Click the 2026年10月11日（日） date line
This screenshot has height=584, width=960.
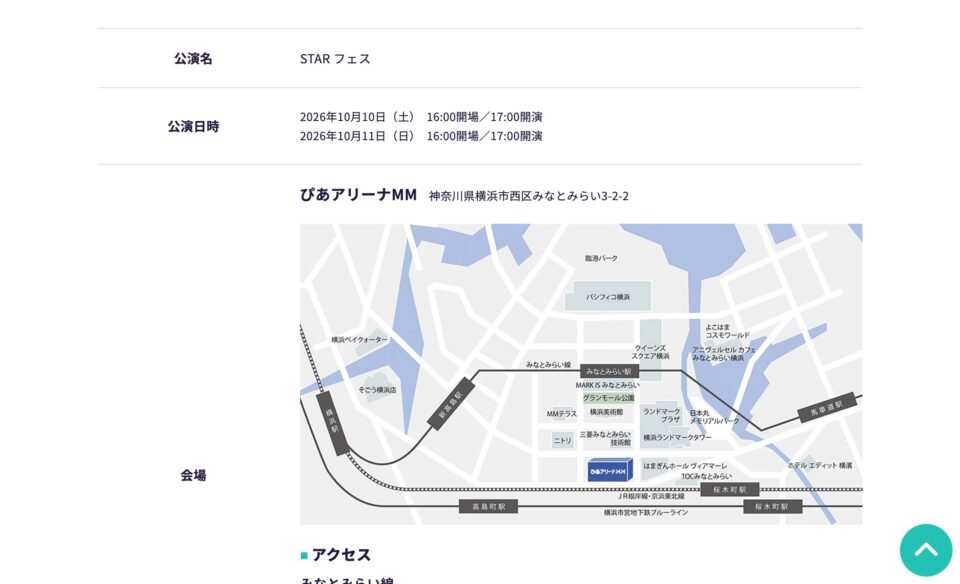pyautogui.click(x=421, y=136)
